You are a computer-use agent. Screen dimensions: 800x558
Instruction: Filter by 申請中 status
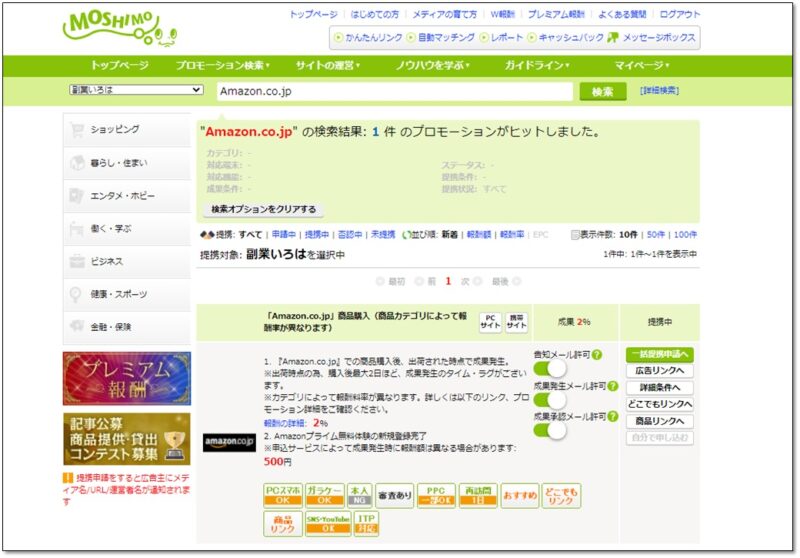pyautogui.click(x=284, y=235)
